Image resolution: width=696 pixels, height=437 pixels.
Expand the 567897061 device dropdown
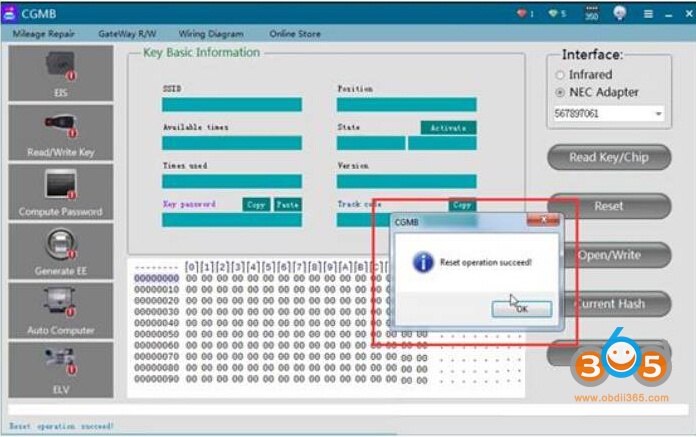659,114
